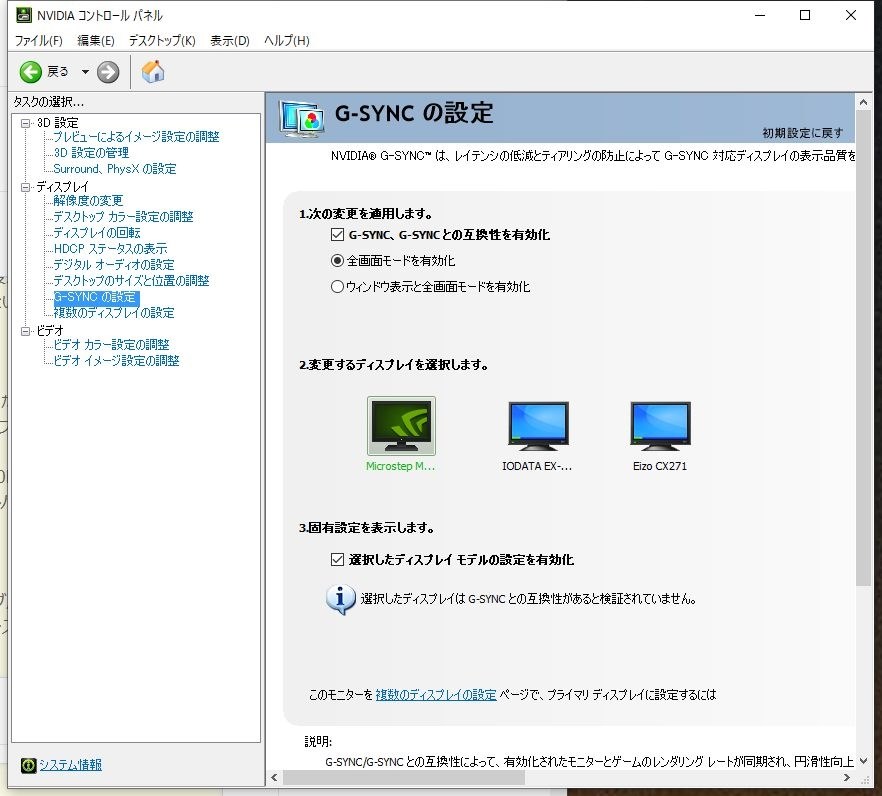Select the Microstep display thumbnail
Image resolution: width=882 pixels, height=796 pixels.
[x=401, y=426]
